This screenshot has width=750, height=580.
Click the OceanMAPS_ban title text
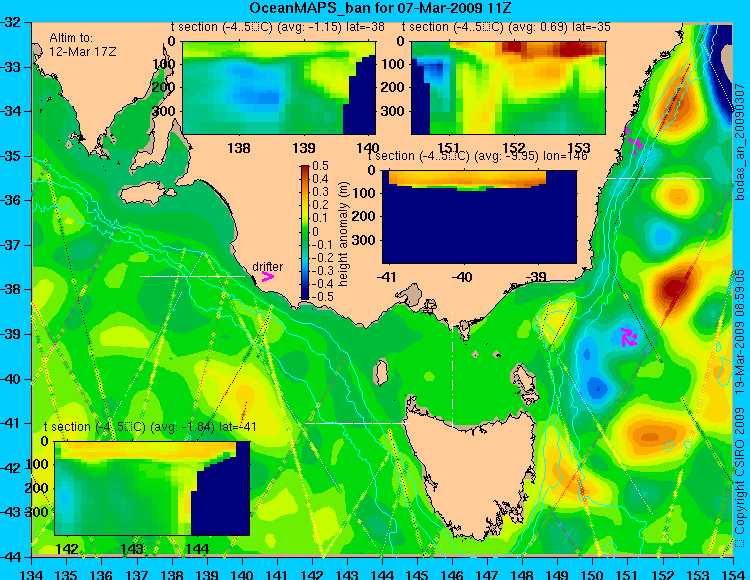pos(382,8)
